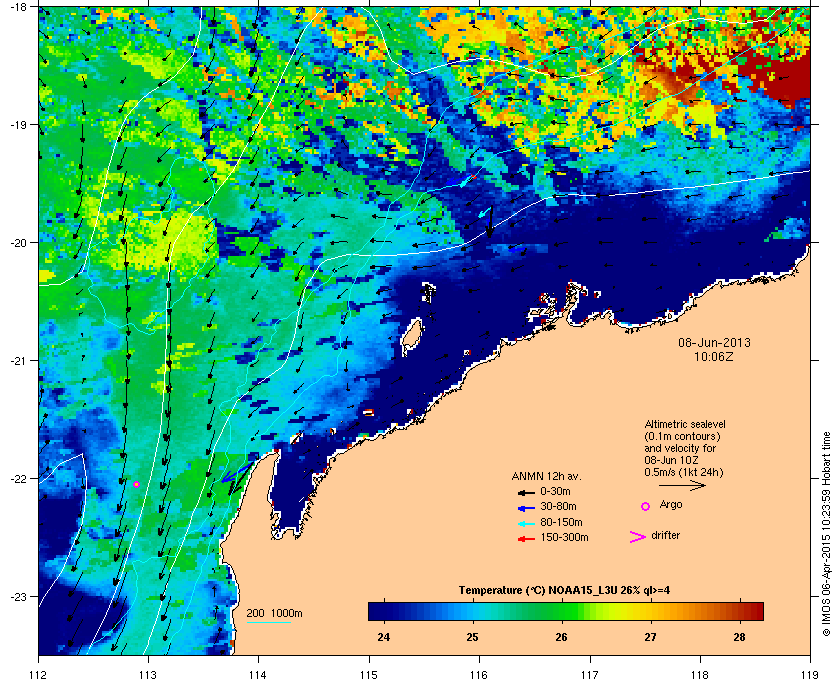This screenshot has width=840, height=680.
Task: Click the date label 08-Jun-2013
Action: coord(715,342)
